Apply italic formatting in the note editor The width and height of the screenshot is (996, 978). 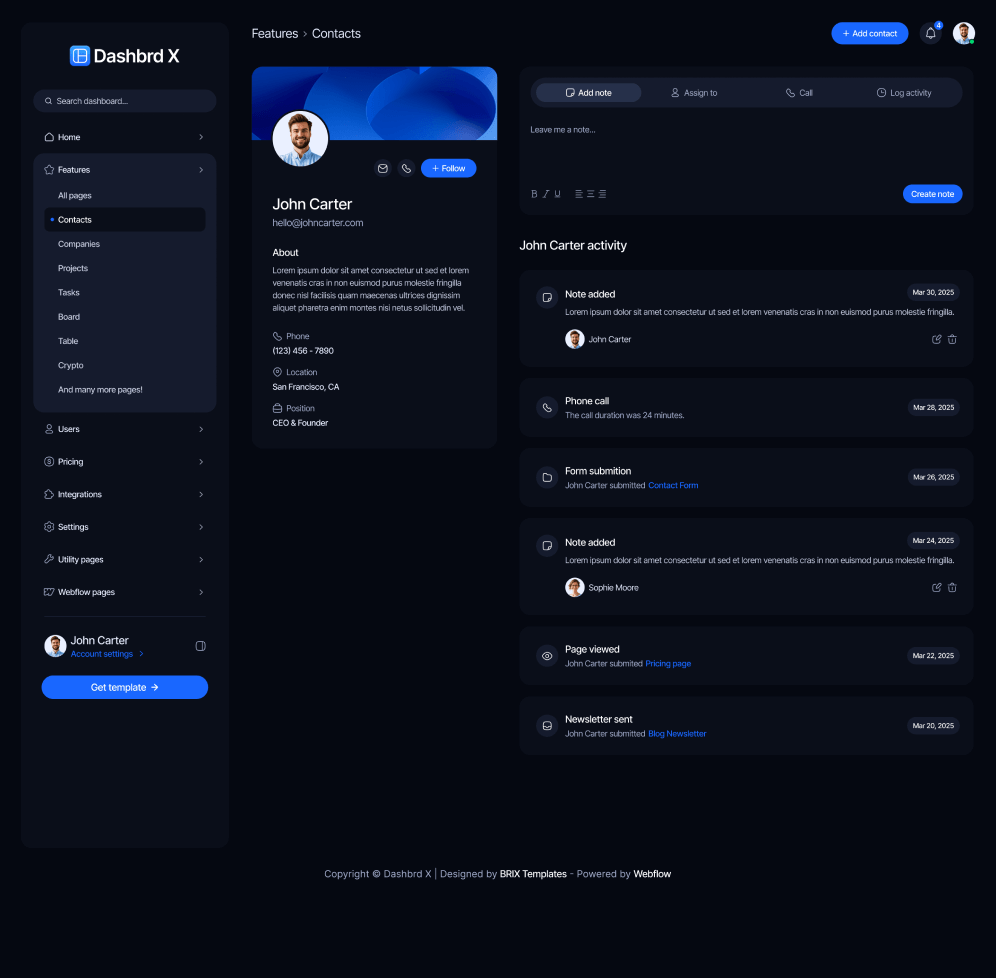coord(545,193)
